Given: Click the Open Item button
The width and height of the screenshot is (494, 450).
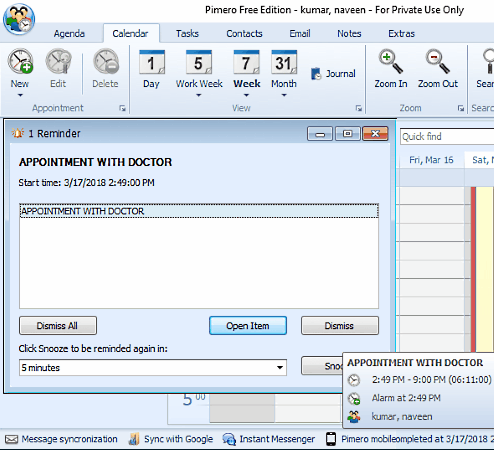Looking at the screenshot, I should tap(248, 326).
